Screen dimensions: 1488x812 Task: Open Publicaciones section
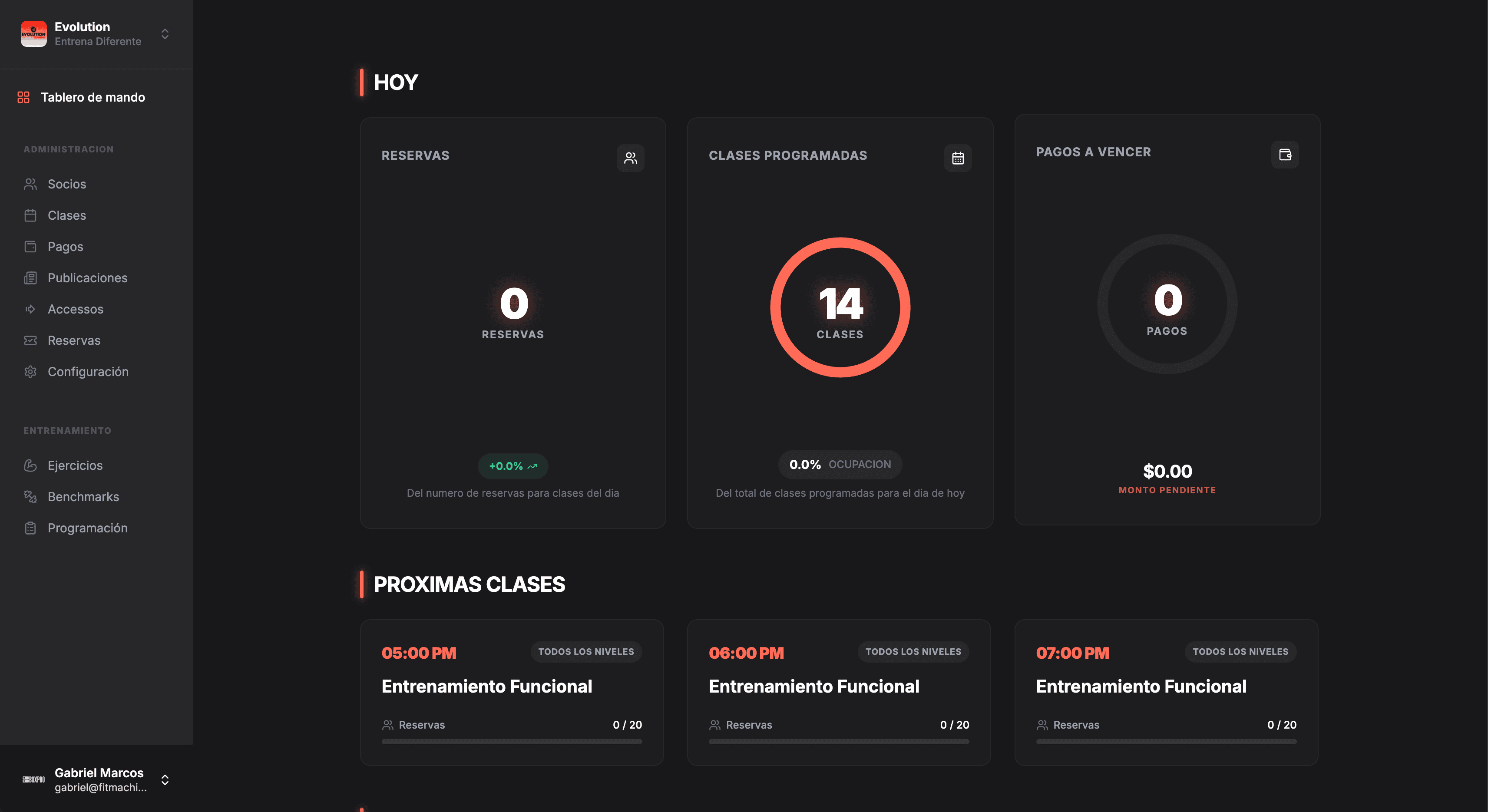point(87,278)
